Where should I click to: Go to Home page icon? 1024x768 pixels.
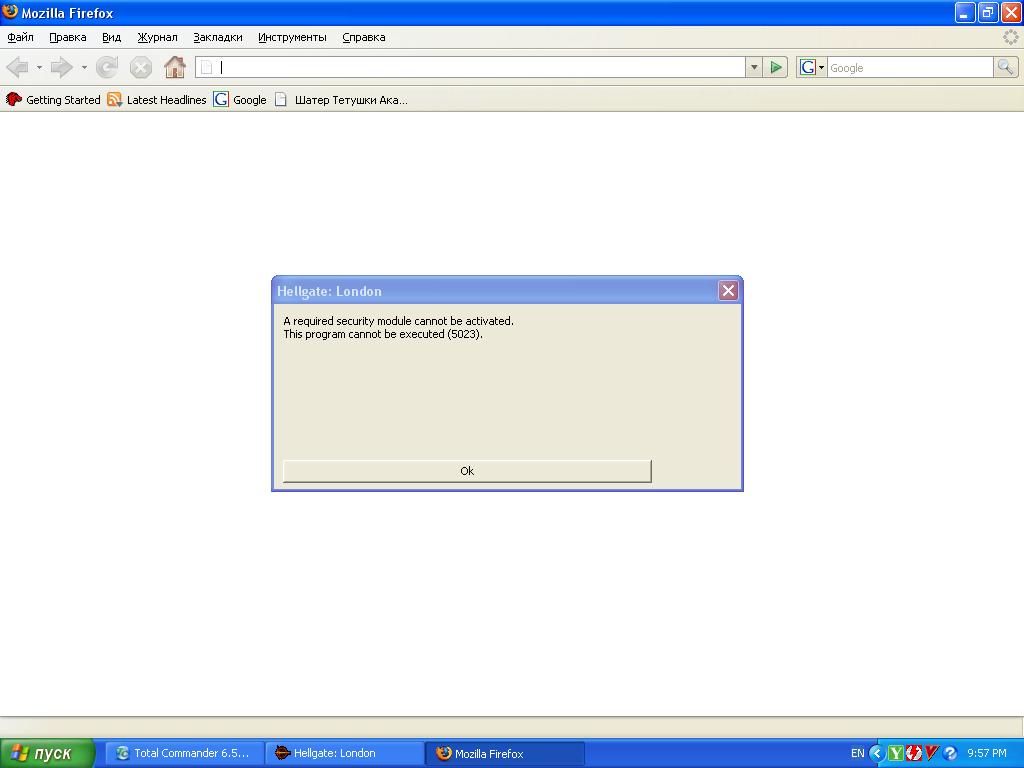pos(174,67)
